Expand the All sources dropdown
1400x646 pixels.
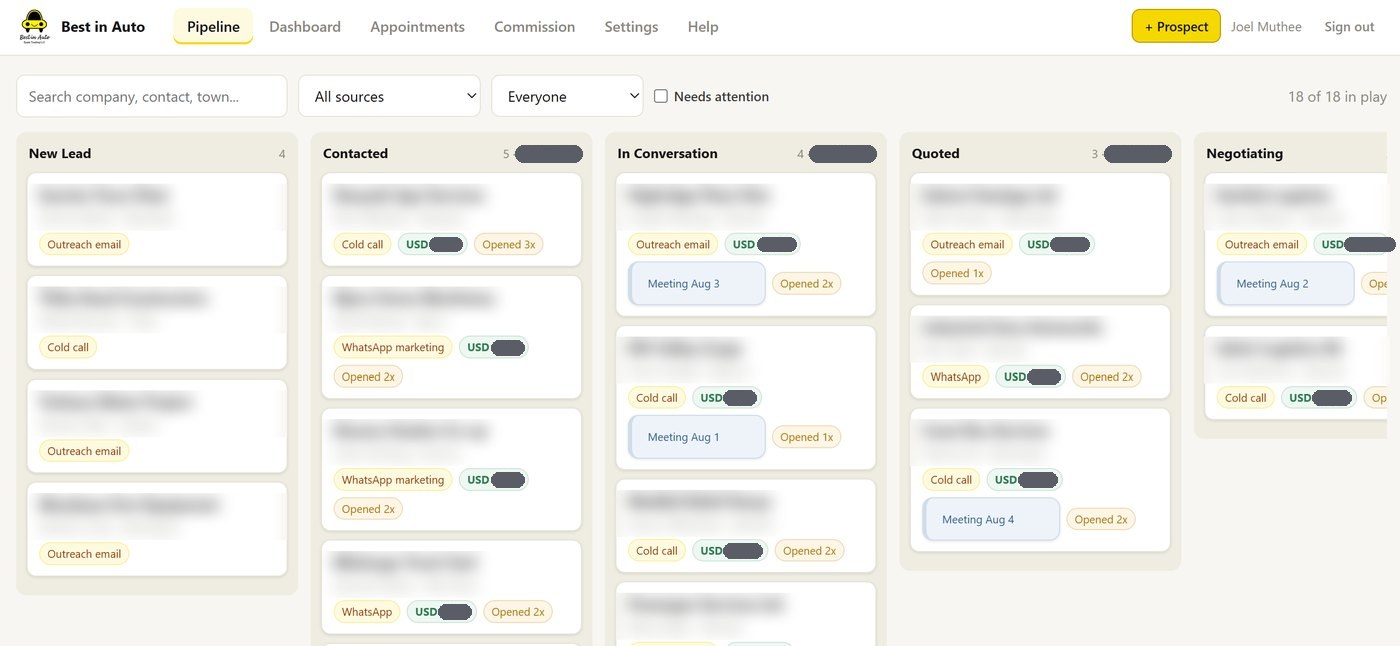point(389,96)
